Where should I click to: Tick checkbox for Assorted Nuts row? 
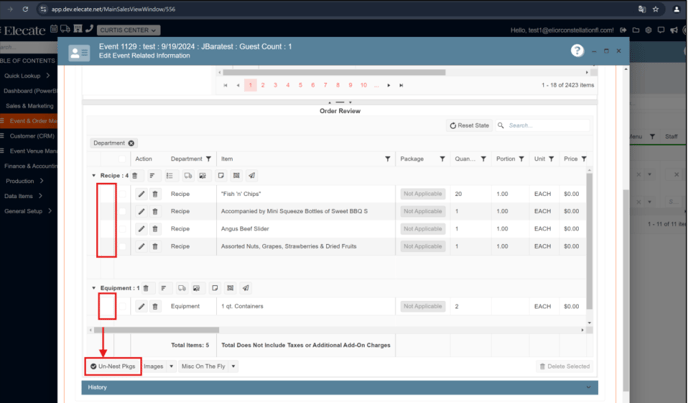click(x=122, y=246)
